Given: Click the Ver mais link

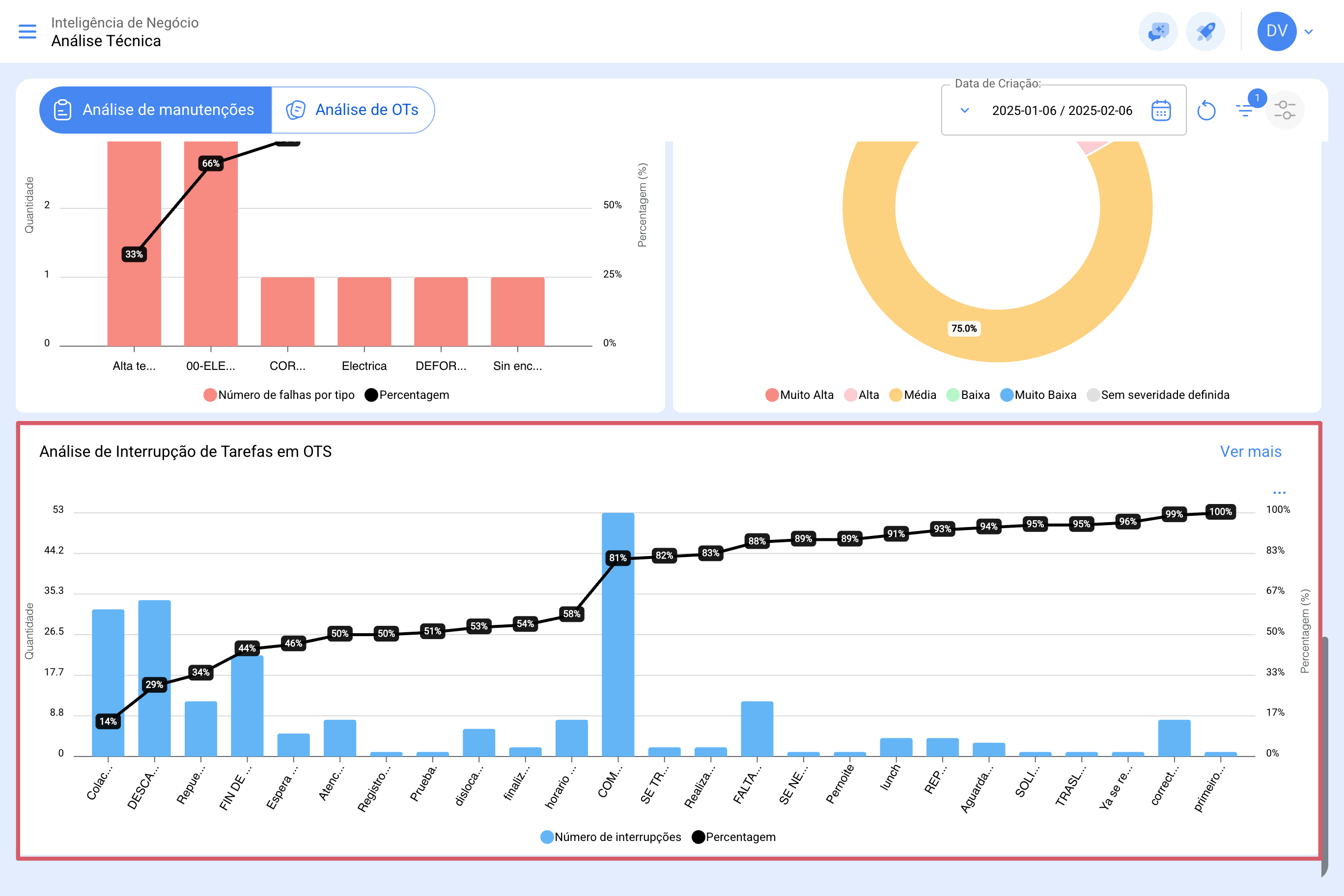Looking at the screenshot, I should click(x=1250, y=451).
